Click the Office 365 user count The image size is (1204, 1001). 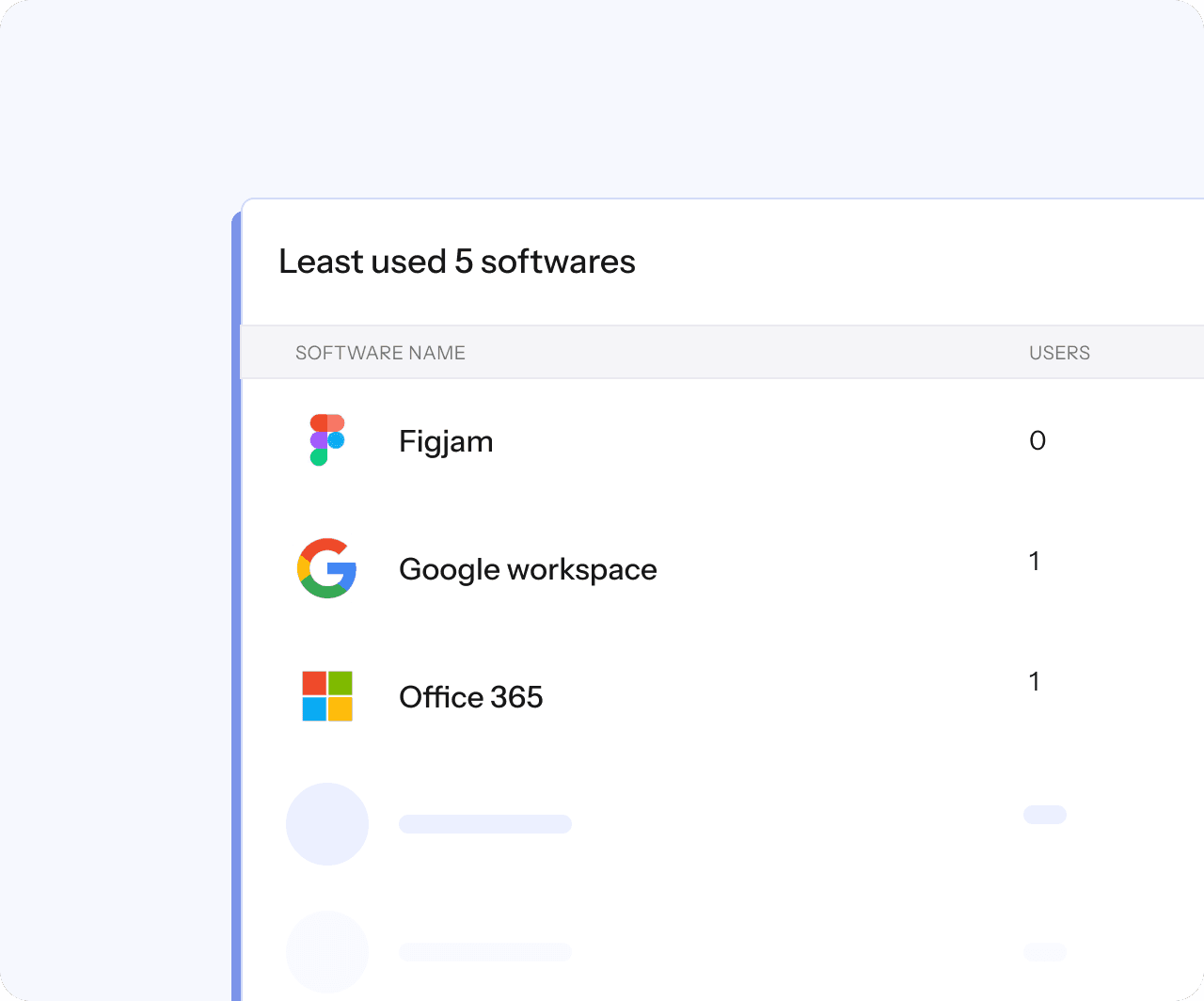tap(1035, 682)
